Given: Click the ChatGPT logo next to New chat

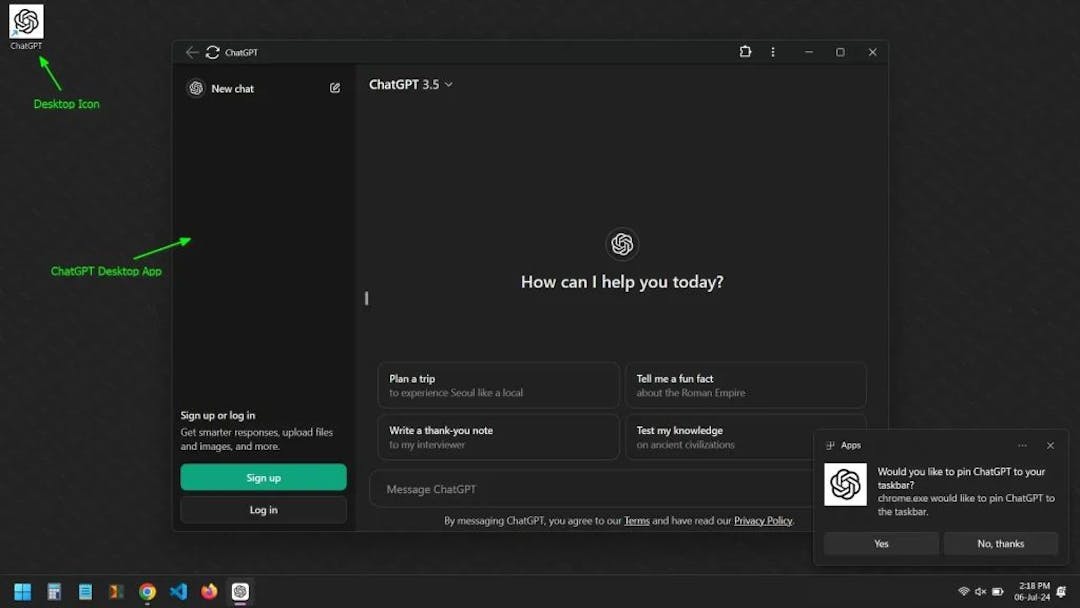Looking at the screenshot, I should click(x=196, y=88).
